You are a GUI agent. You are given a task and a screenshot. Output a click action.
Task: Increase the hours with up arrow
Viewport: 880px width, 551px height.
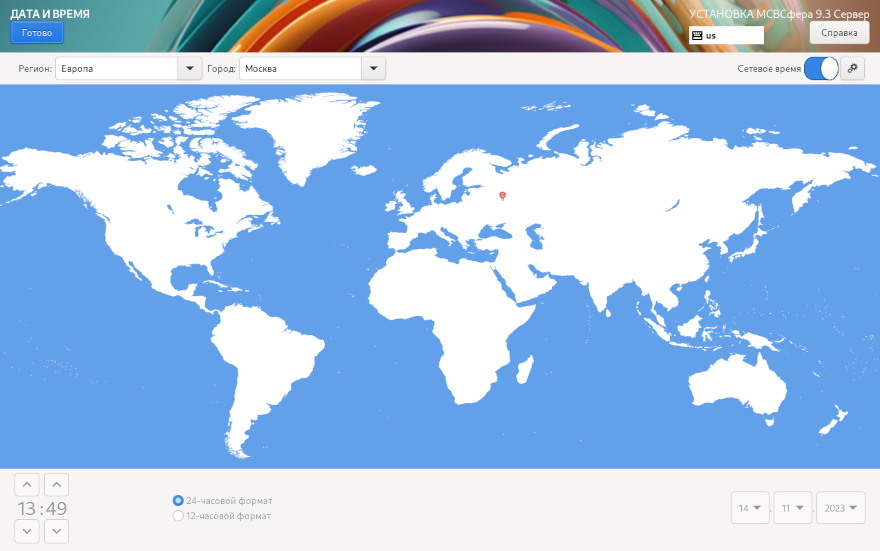27,485
